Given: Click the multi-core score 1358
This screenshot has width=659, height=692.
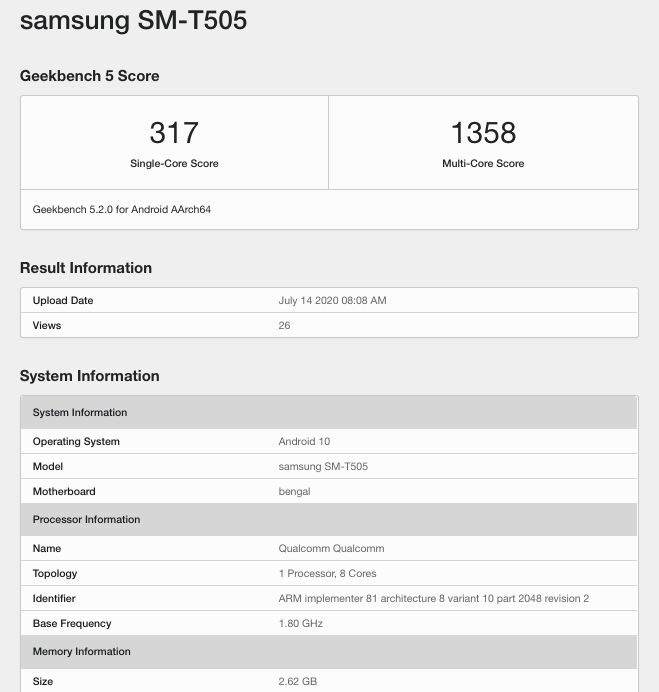Looking at the screenshot, I should click(x=483, y=132).
